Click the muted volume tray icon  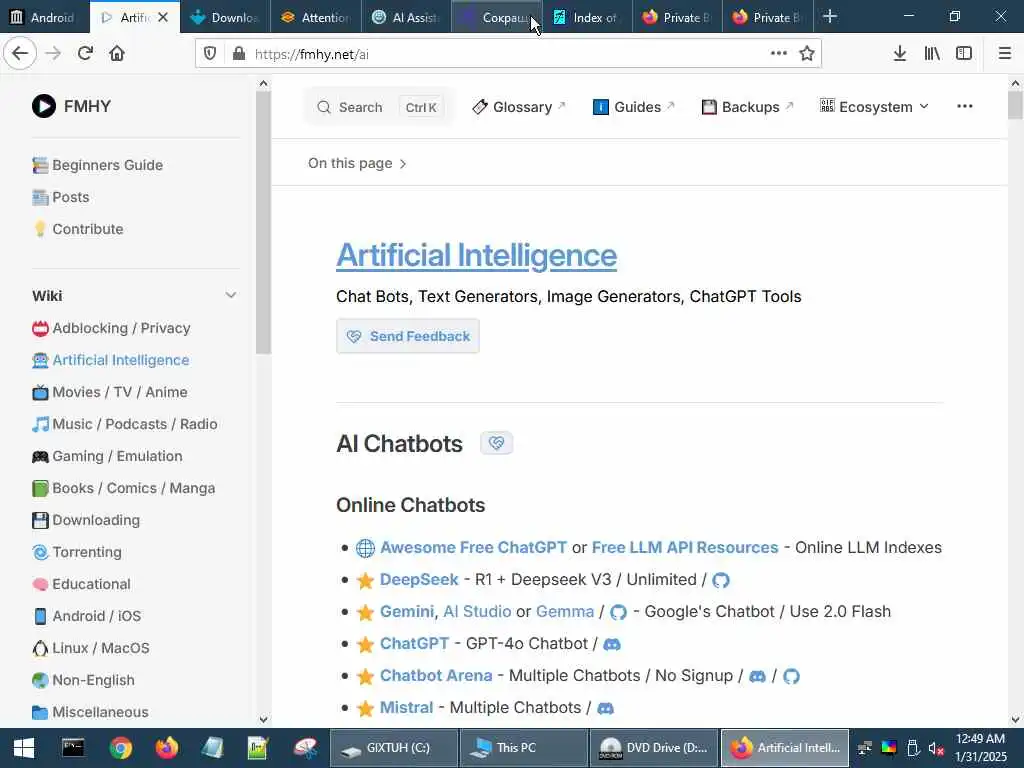pos(936,748)
